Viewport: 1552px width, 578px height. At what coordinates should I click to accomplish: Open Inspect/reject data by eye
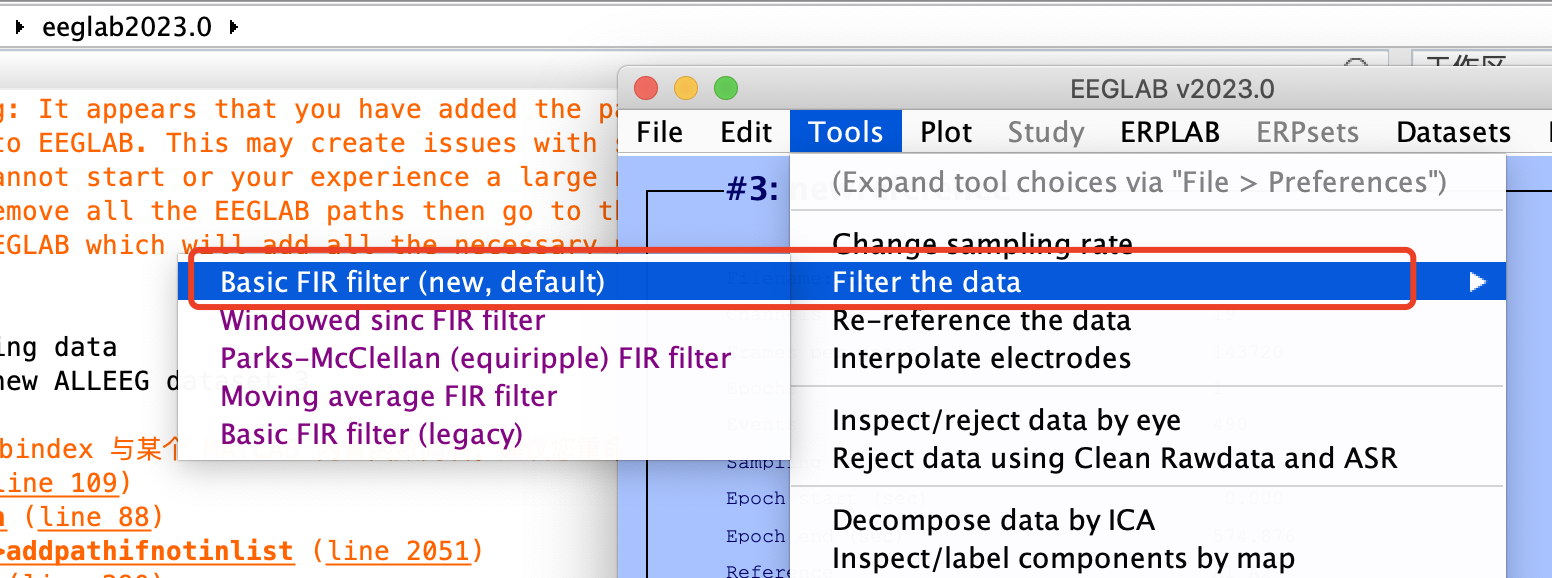click(x=1005, y=421)
